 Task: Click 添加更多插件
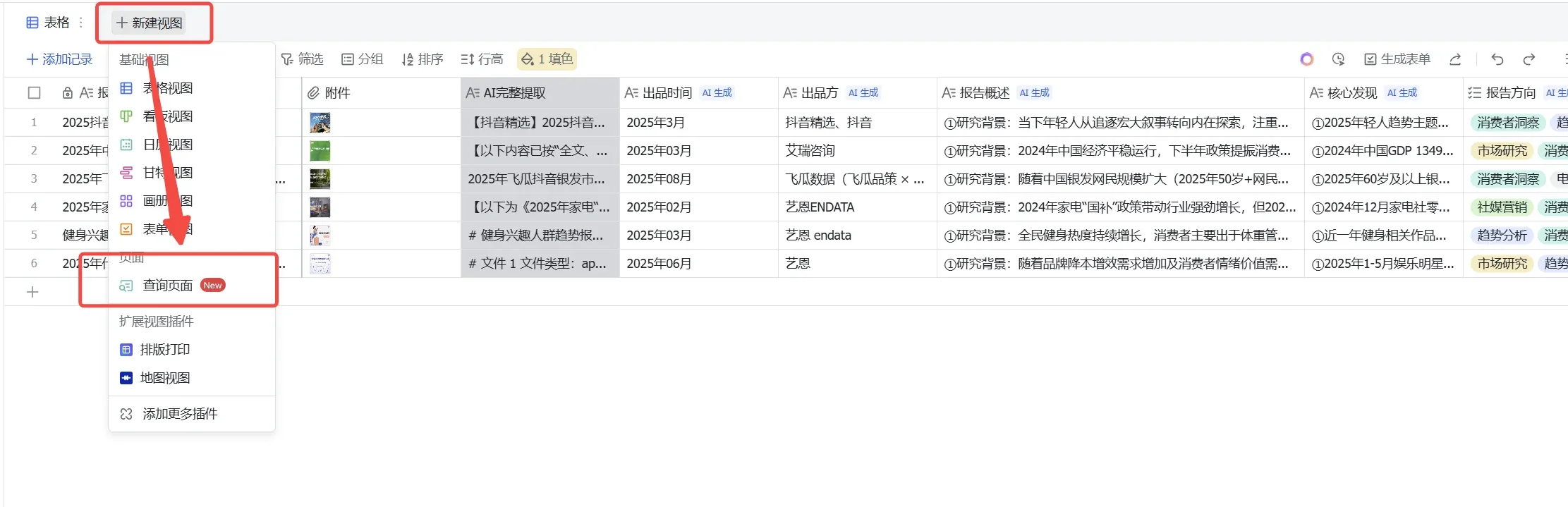point(191,414)
